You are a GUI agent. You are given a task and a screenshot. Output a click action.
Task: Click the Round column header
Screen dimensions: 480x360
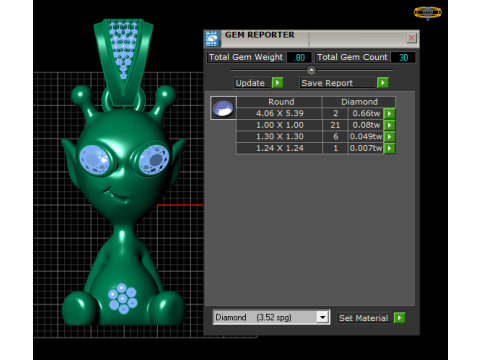pos(279,102)
